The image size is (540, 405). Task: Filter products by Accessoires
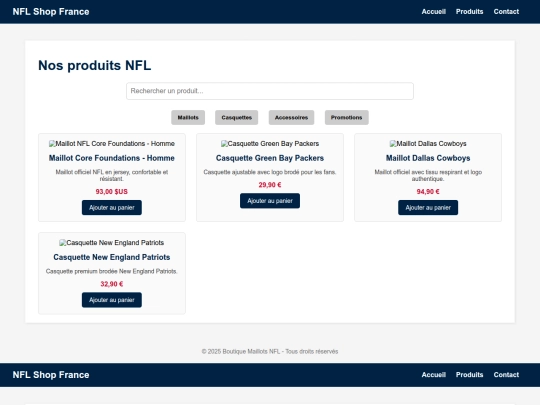[x=291, y=117]
